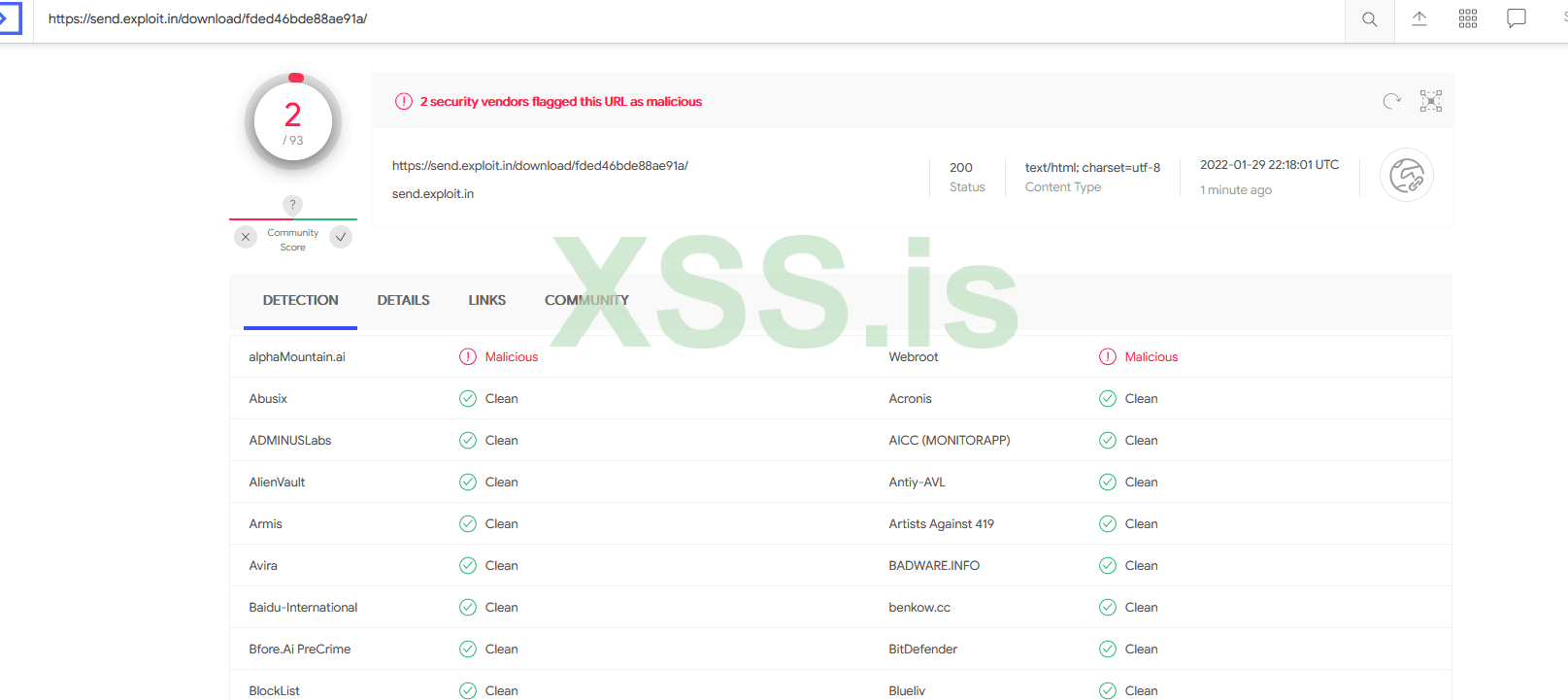Open the LINKS tab
Image resolution: width=1568 pixels, height=700 pixels.
click(x=486, y=301)
